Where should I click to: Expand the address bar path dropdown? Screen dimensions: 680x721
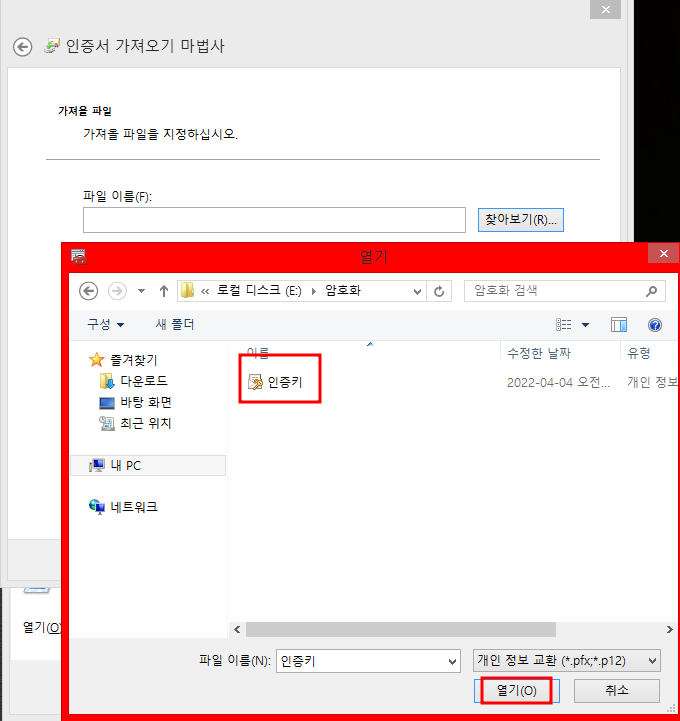coord(417,292)
